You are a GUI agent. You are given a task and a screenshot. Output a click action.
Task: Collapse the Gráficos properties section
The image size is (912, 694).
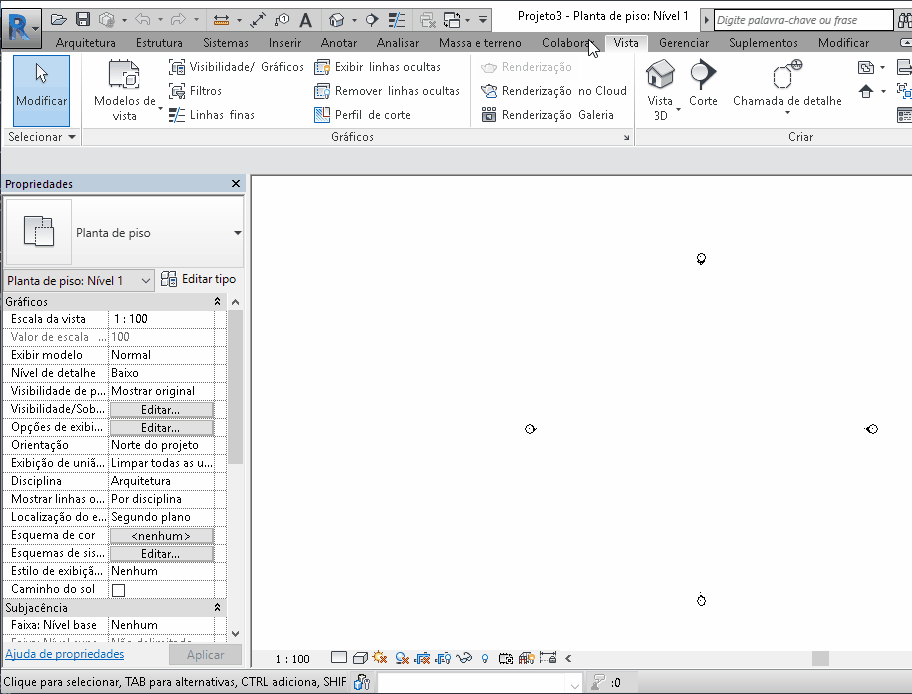click(218, 301)
